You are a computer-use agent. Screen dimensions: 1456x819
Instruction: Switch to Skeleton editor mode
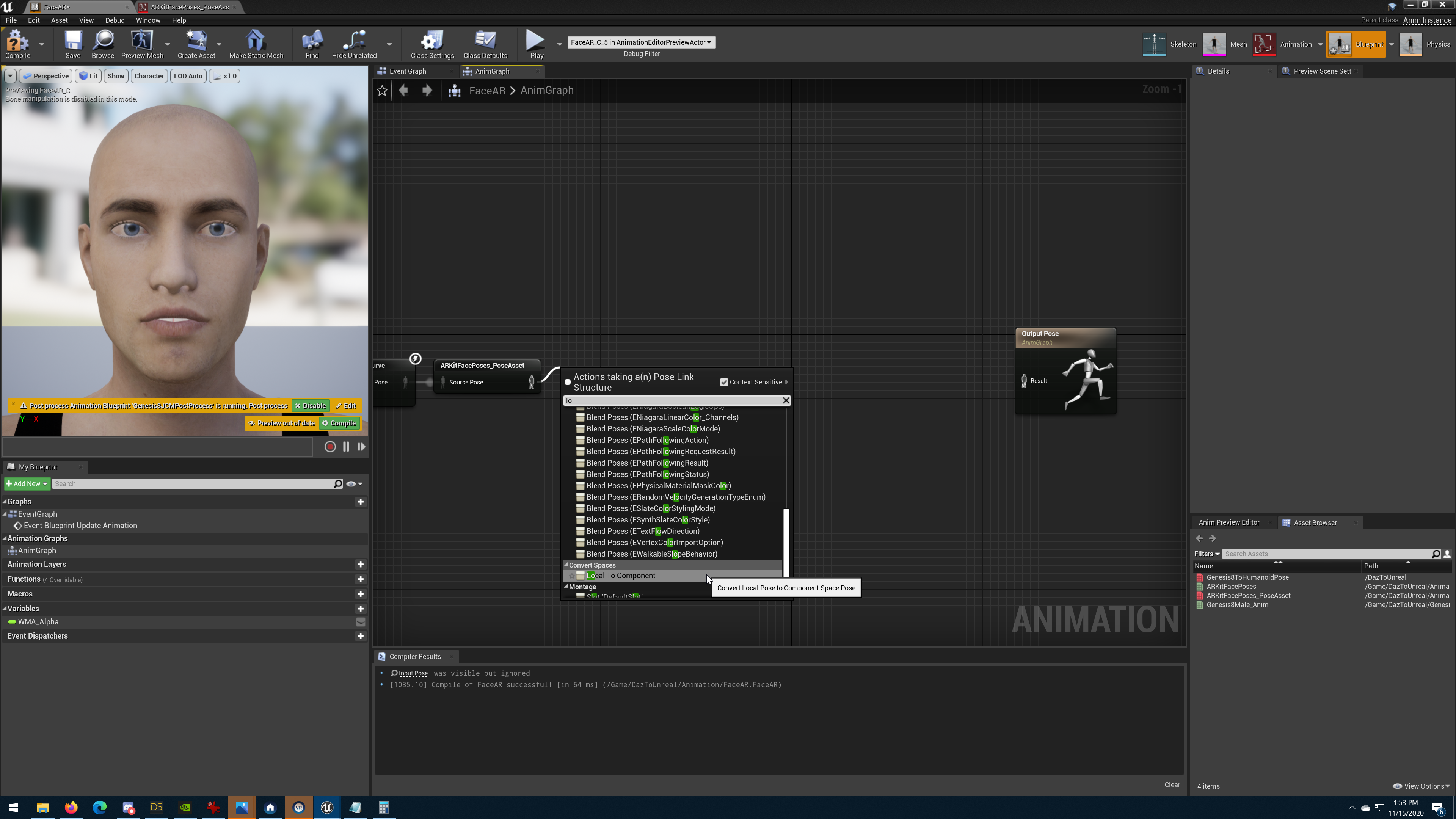click(1170, 44)
